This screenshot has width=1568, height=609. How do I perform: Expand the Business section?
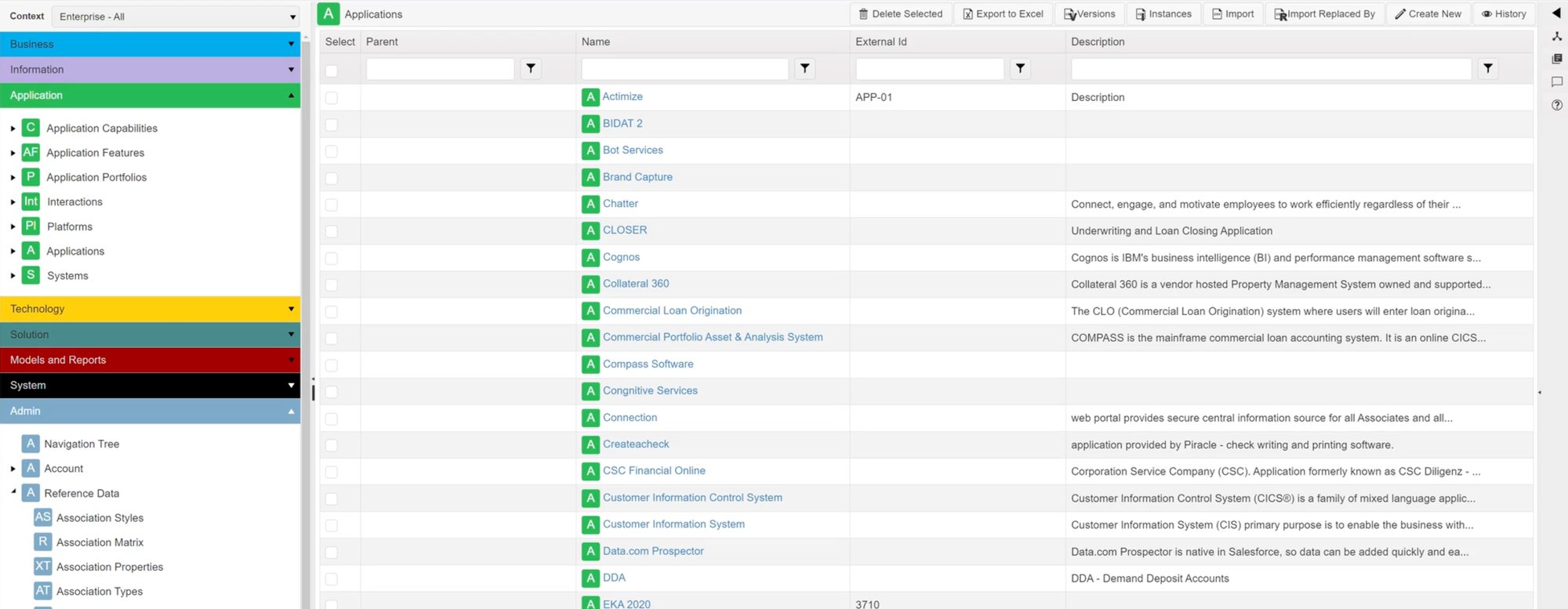pos(150,44)
